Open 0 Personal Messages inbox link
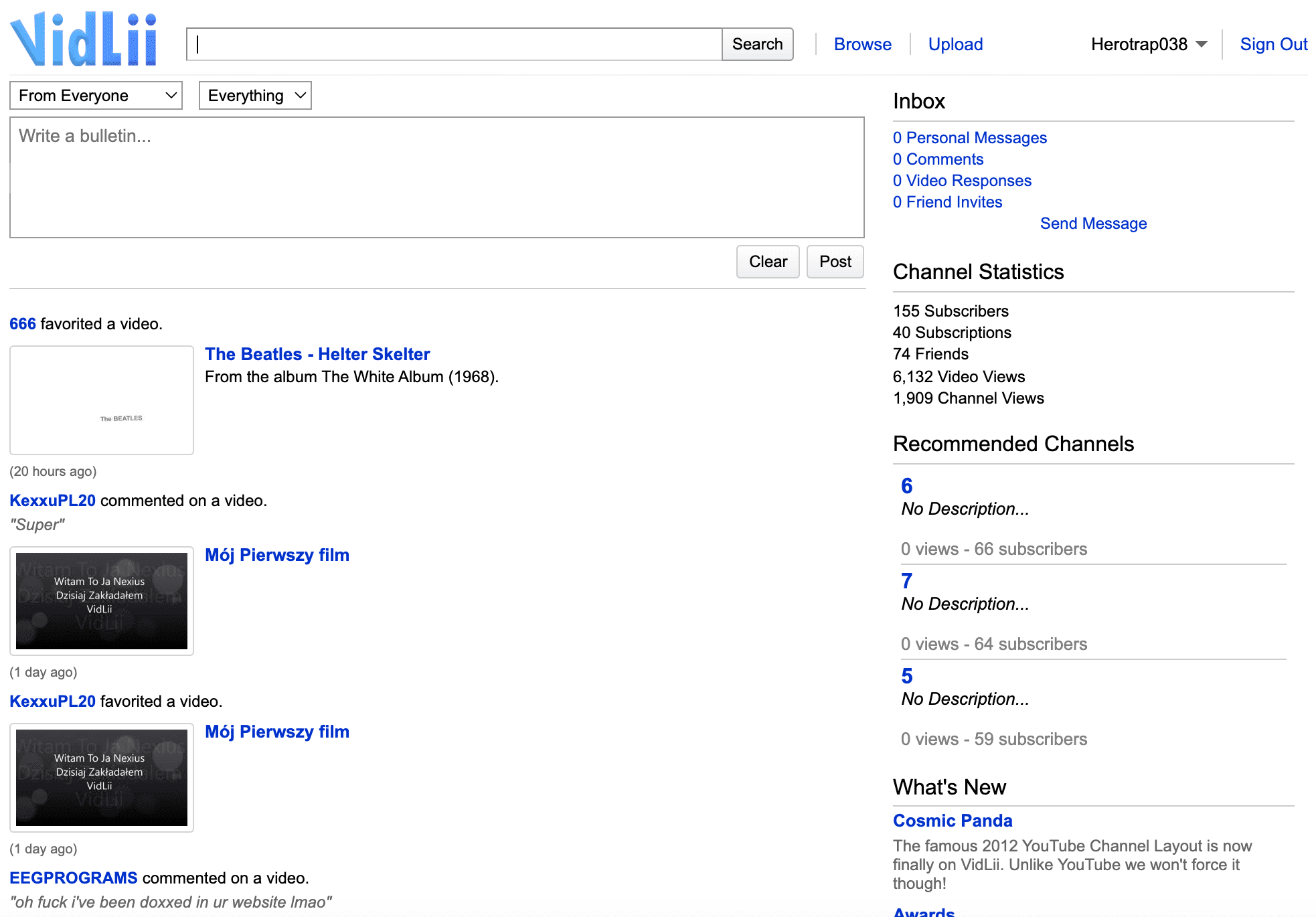 (x=969, y=138)
